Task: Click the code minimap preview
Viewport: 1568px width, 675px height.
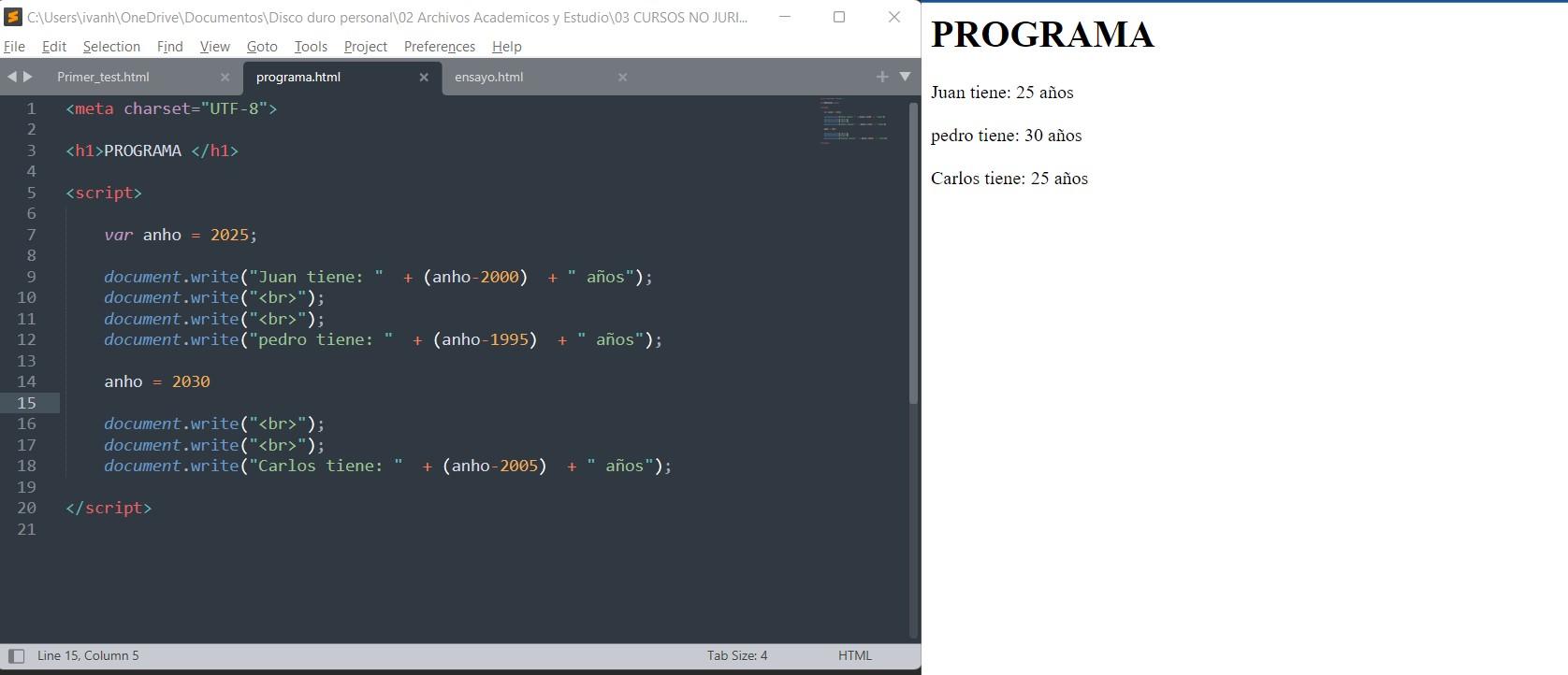Action: click(853, 120)
